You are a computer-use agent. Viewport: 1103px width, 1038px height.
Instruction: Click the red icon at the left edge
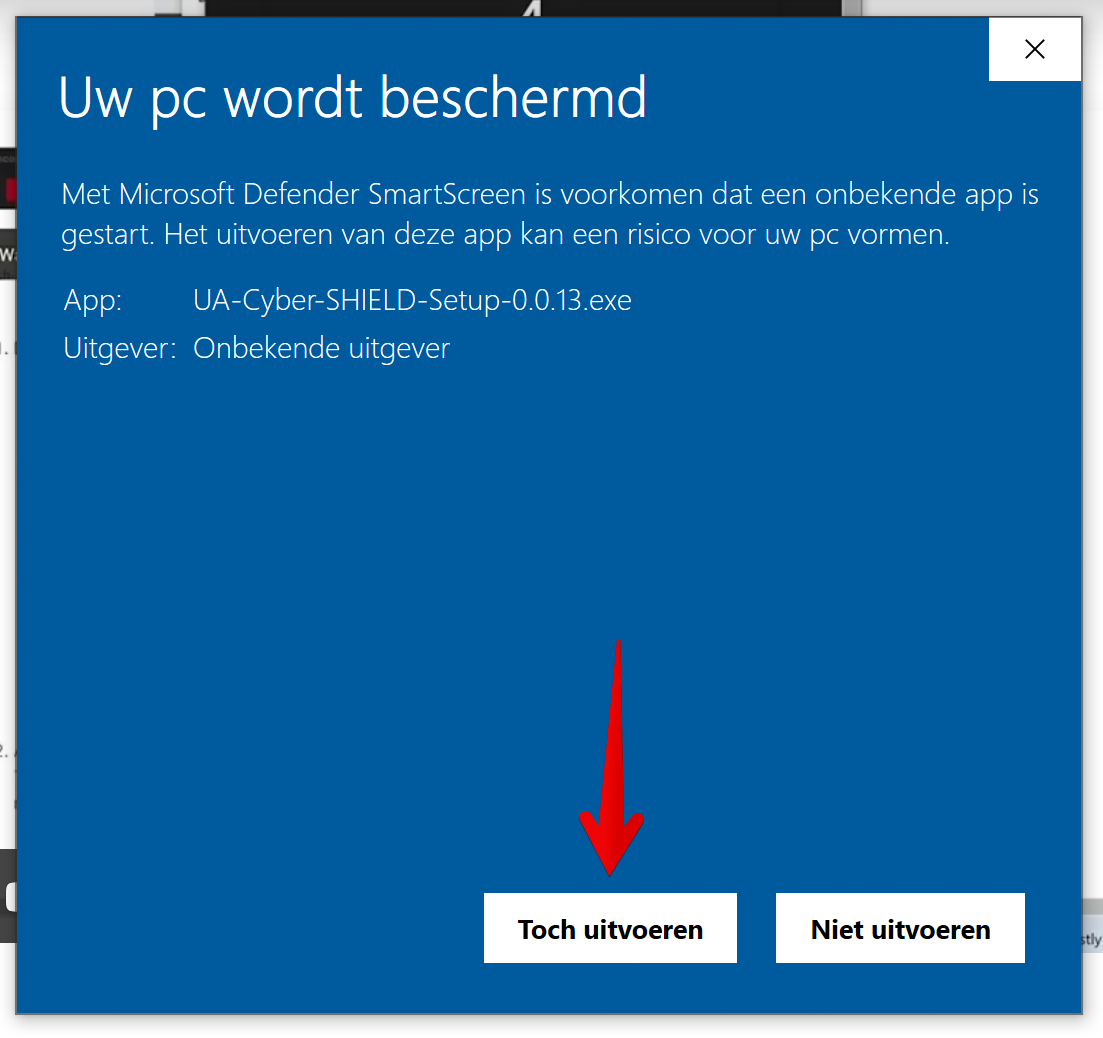coord(9,188)
